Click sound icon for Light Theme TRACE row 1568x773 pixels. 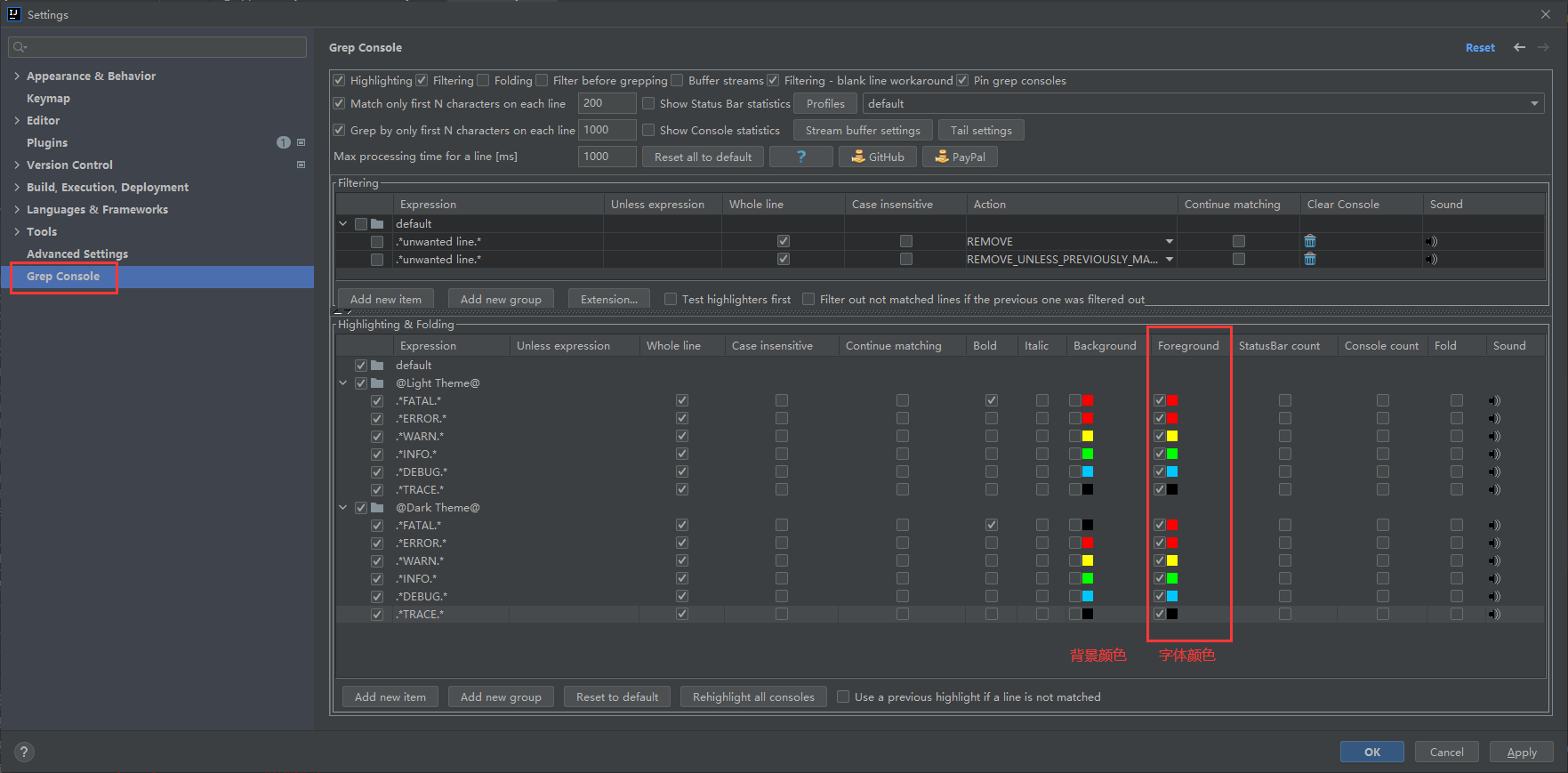click(x=1494, y=490)
